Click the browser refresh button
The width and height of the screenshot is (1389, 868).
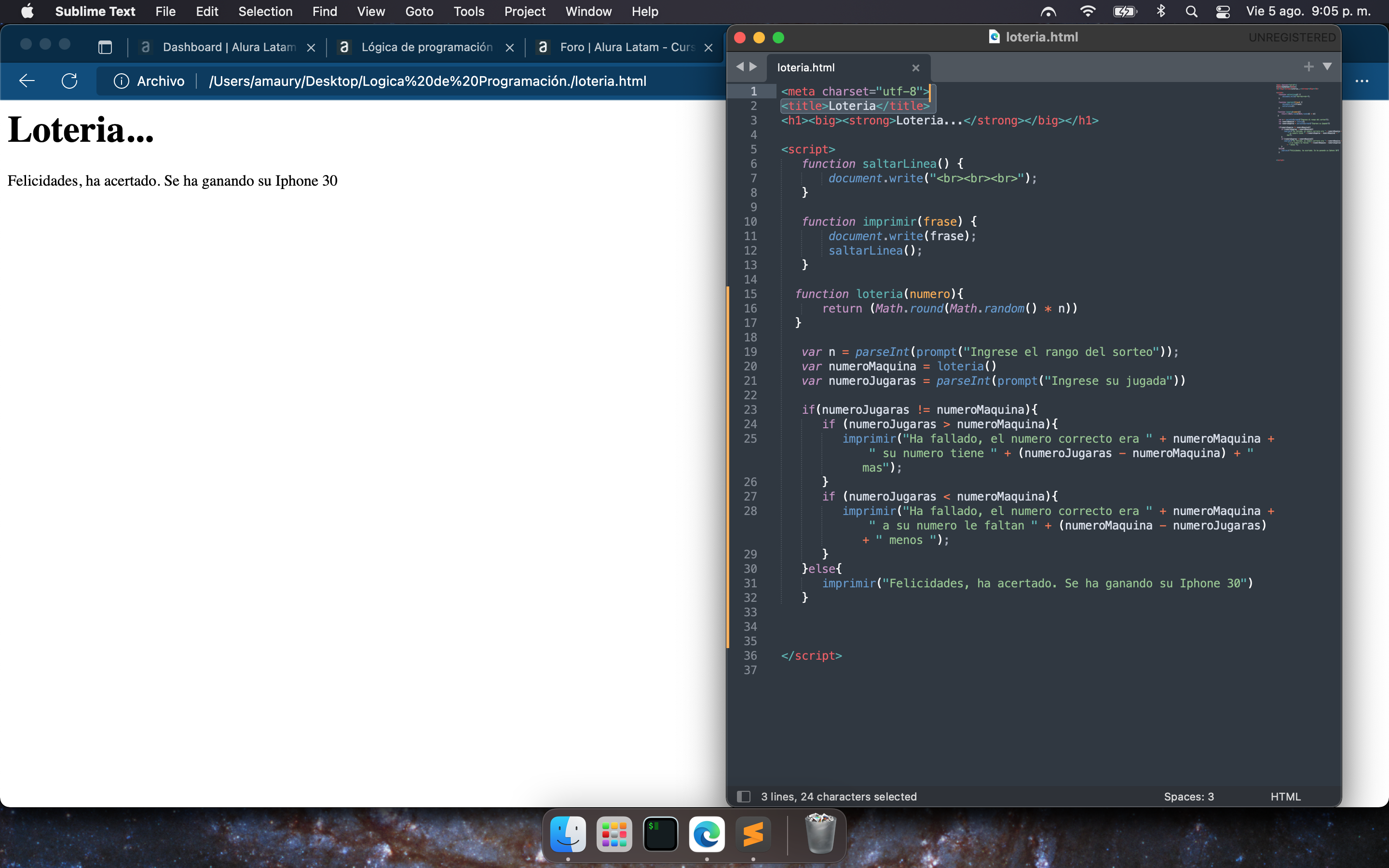click(69, 80)
